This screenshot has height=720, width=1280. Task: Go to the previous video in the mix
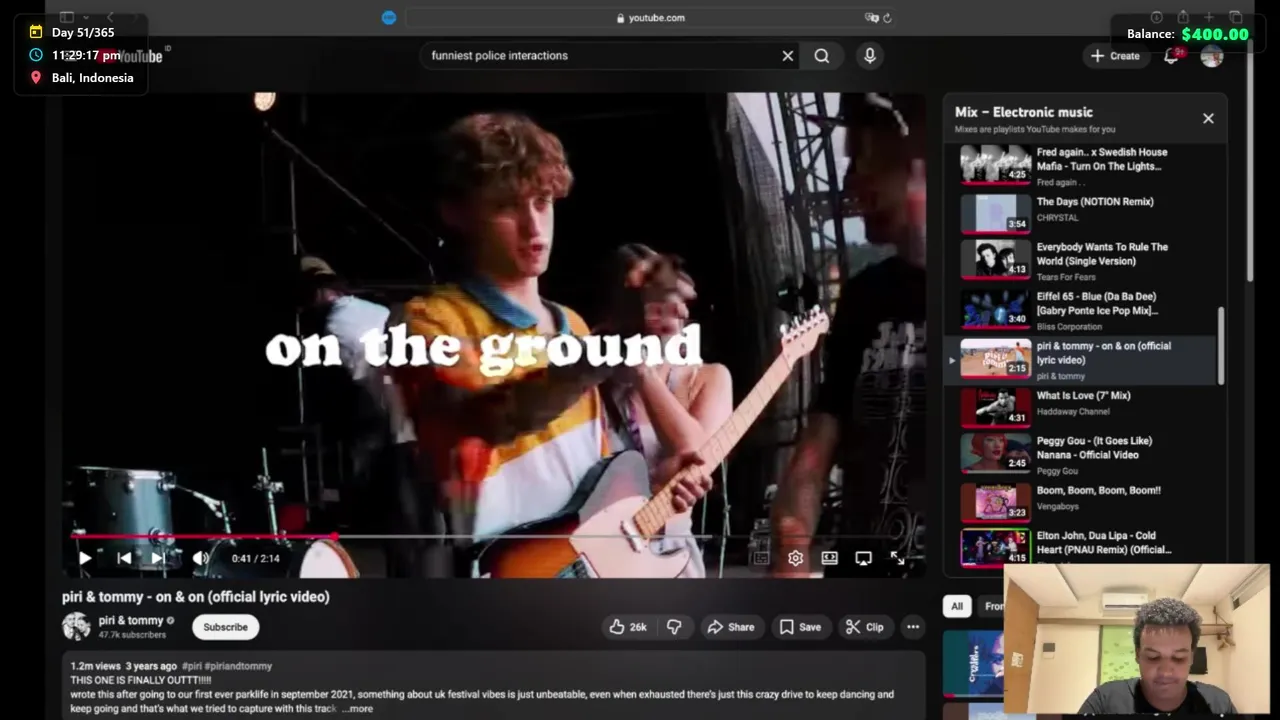point(124,558)
